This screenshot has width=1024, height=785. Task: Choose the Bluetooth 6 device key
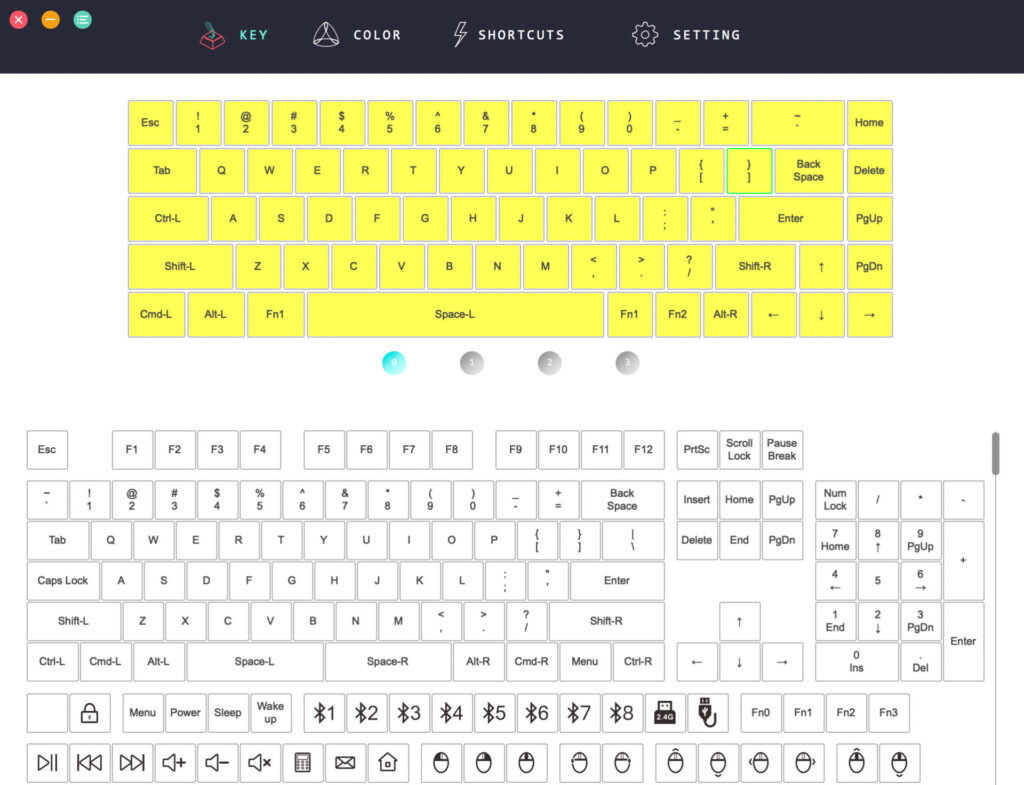click(x=537, y=713)
